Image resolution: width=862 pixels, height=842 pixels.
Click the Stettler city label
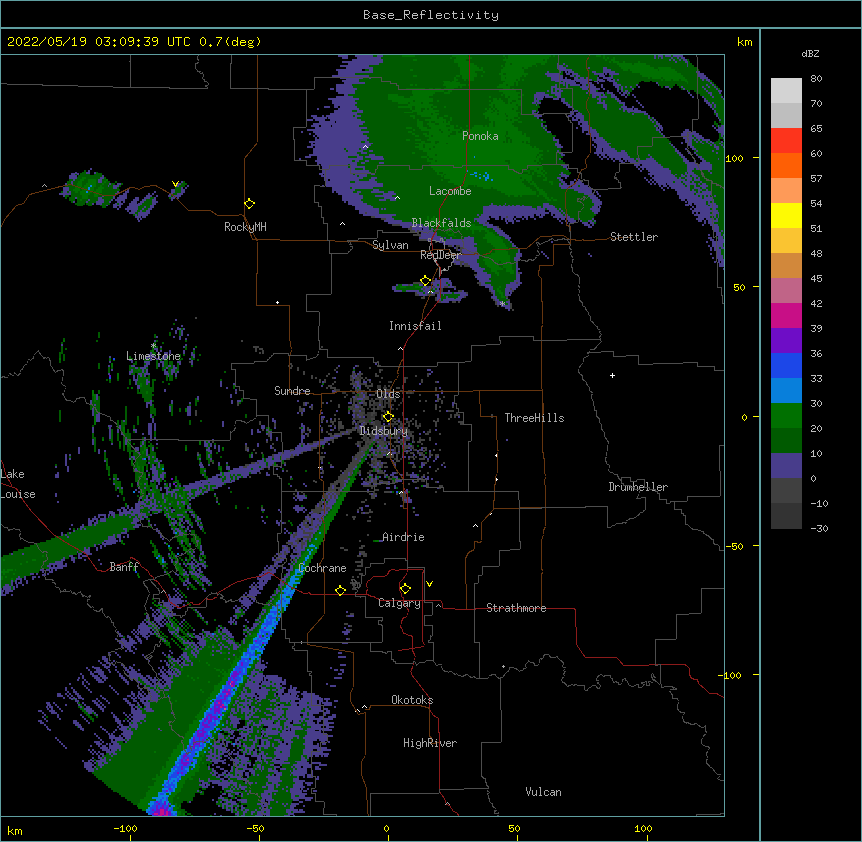point(634,237)
